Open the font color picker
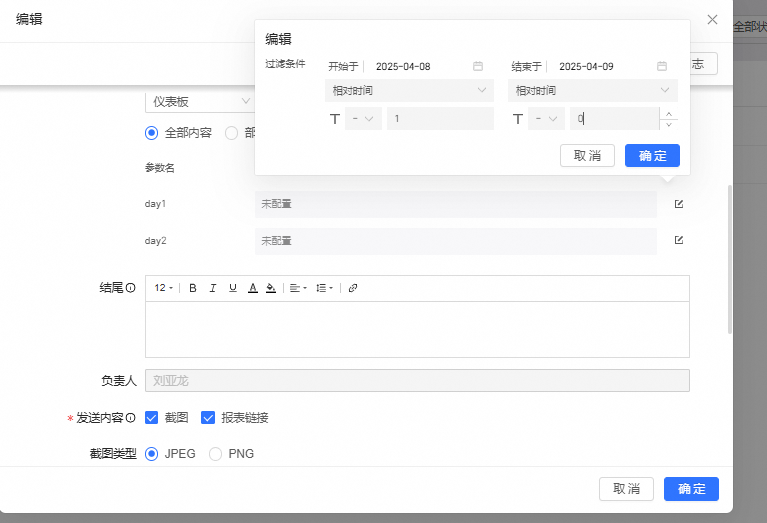 pyautogui.click(x=252, y=288)
